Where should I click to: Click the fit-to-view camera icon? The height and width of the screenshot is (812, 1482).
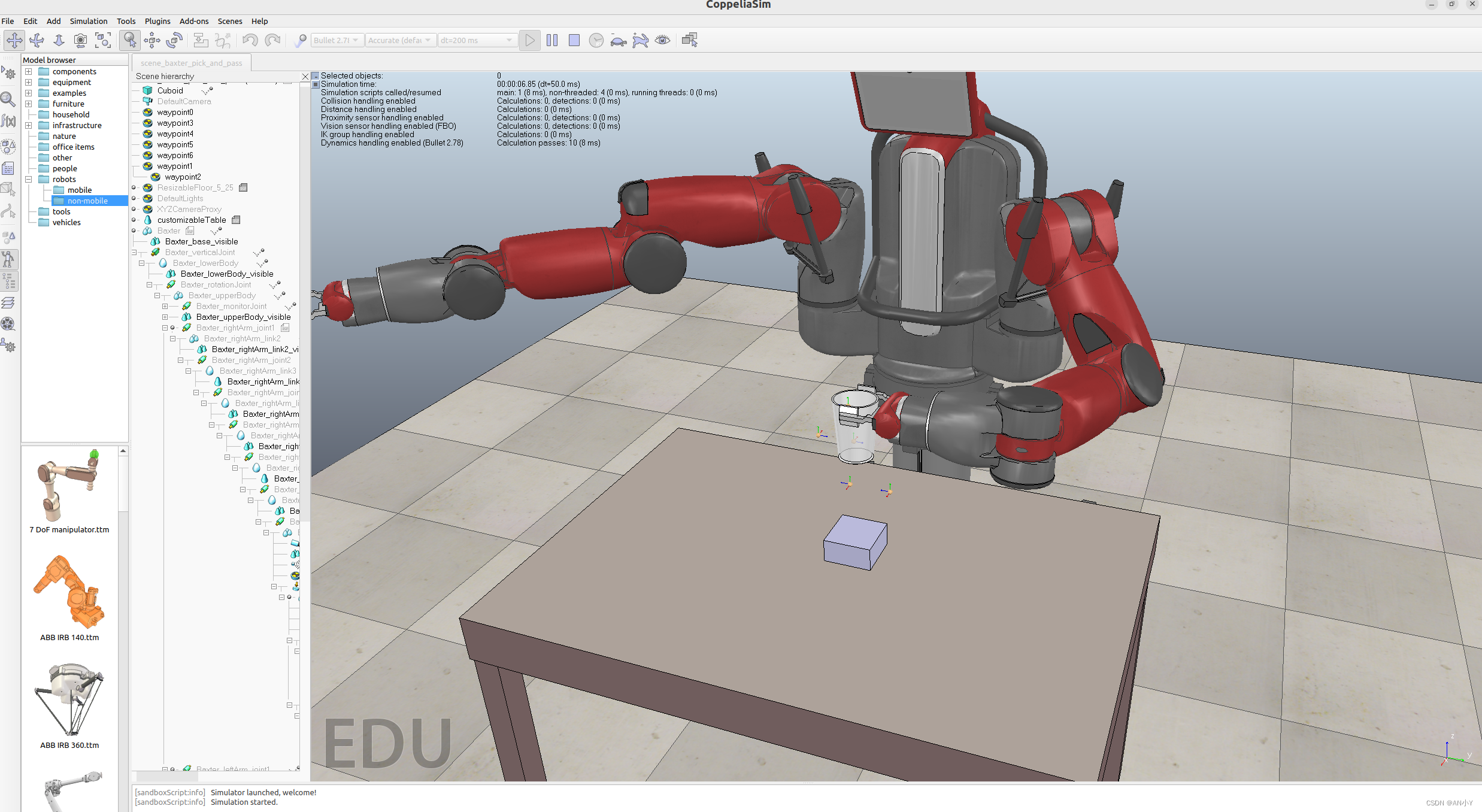103,40
